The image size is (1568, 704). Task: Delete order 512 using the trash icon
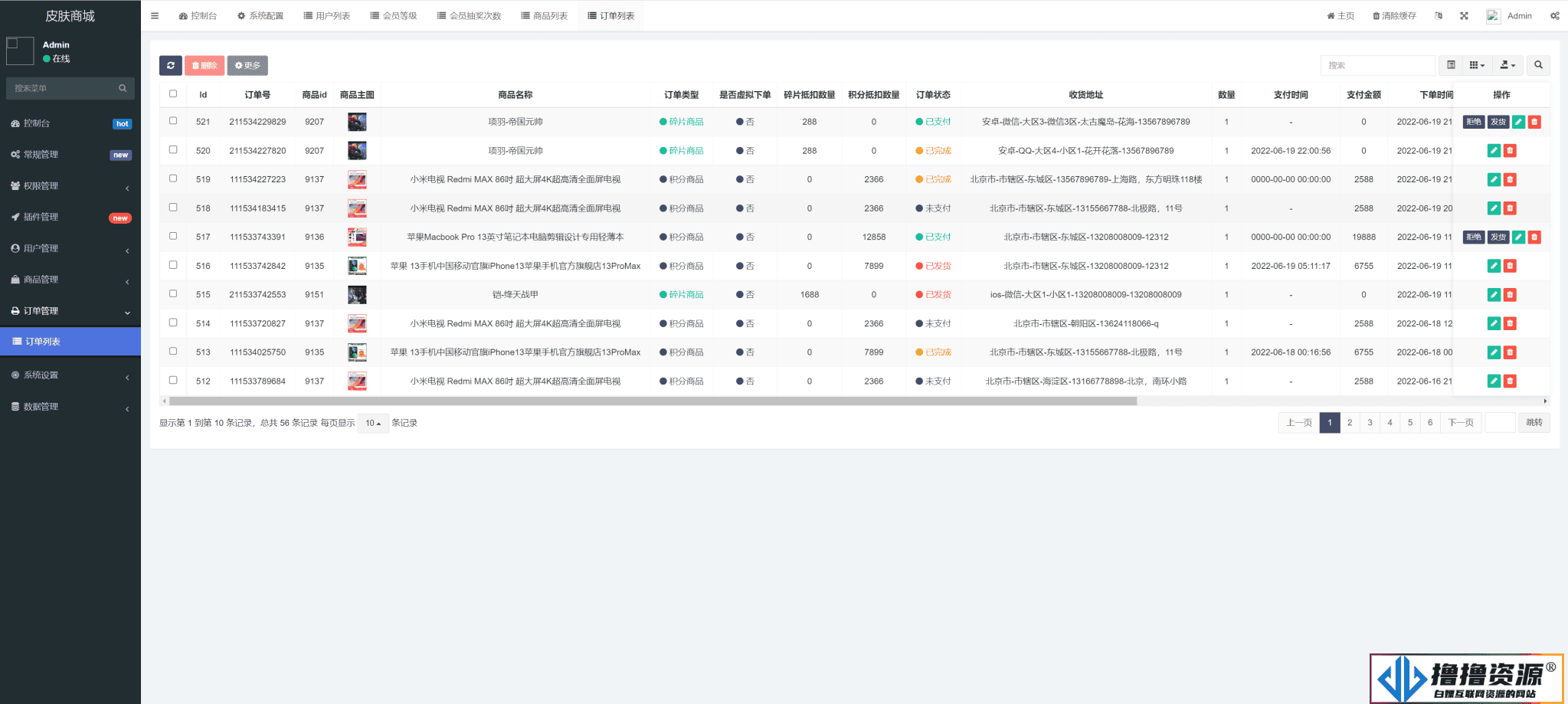click(x=1510, y=381)
